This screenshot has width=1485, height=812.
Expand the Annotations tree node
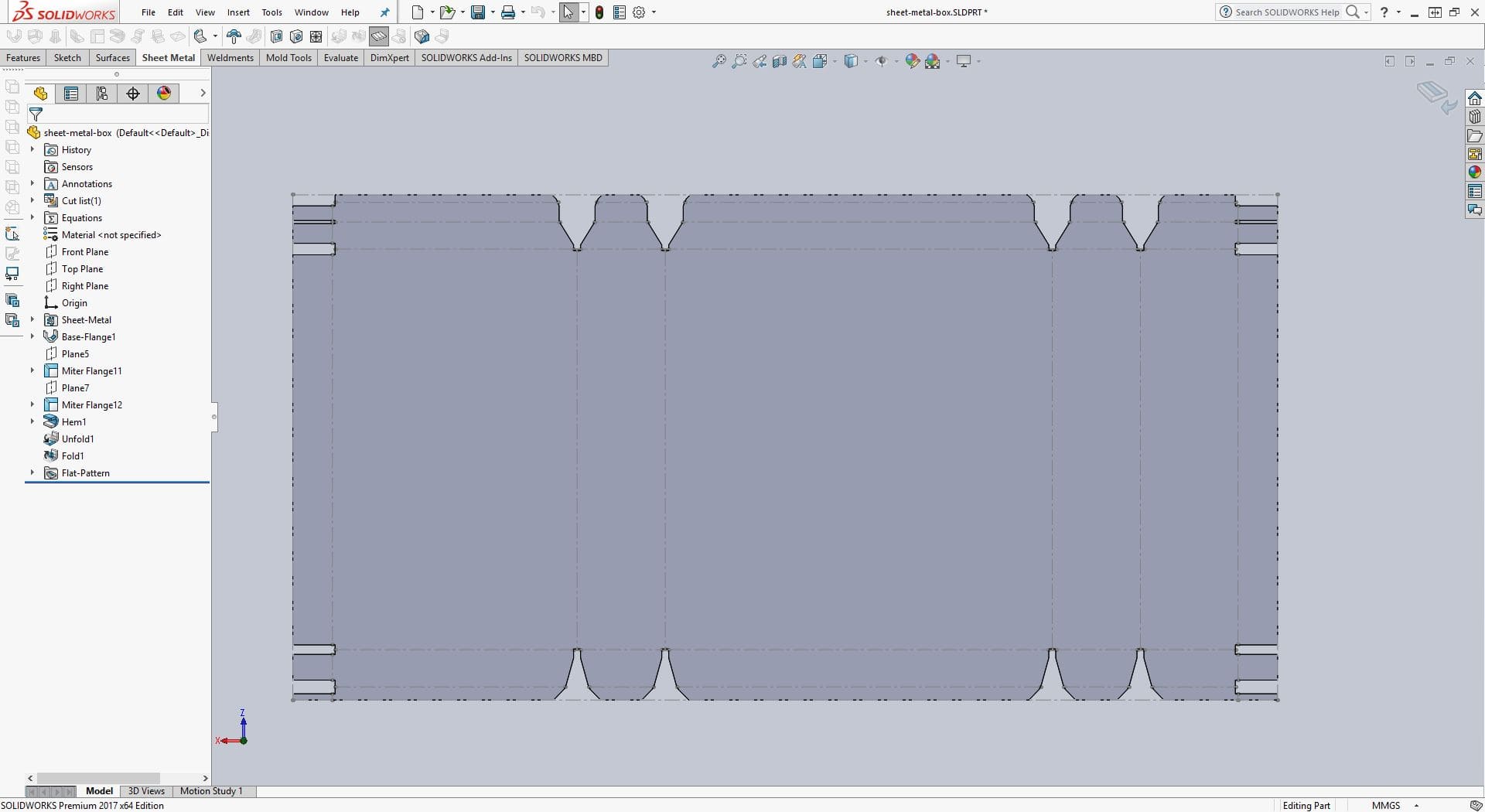32,183
